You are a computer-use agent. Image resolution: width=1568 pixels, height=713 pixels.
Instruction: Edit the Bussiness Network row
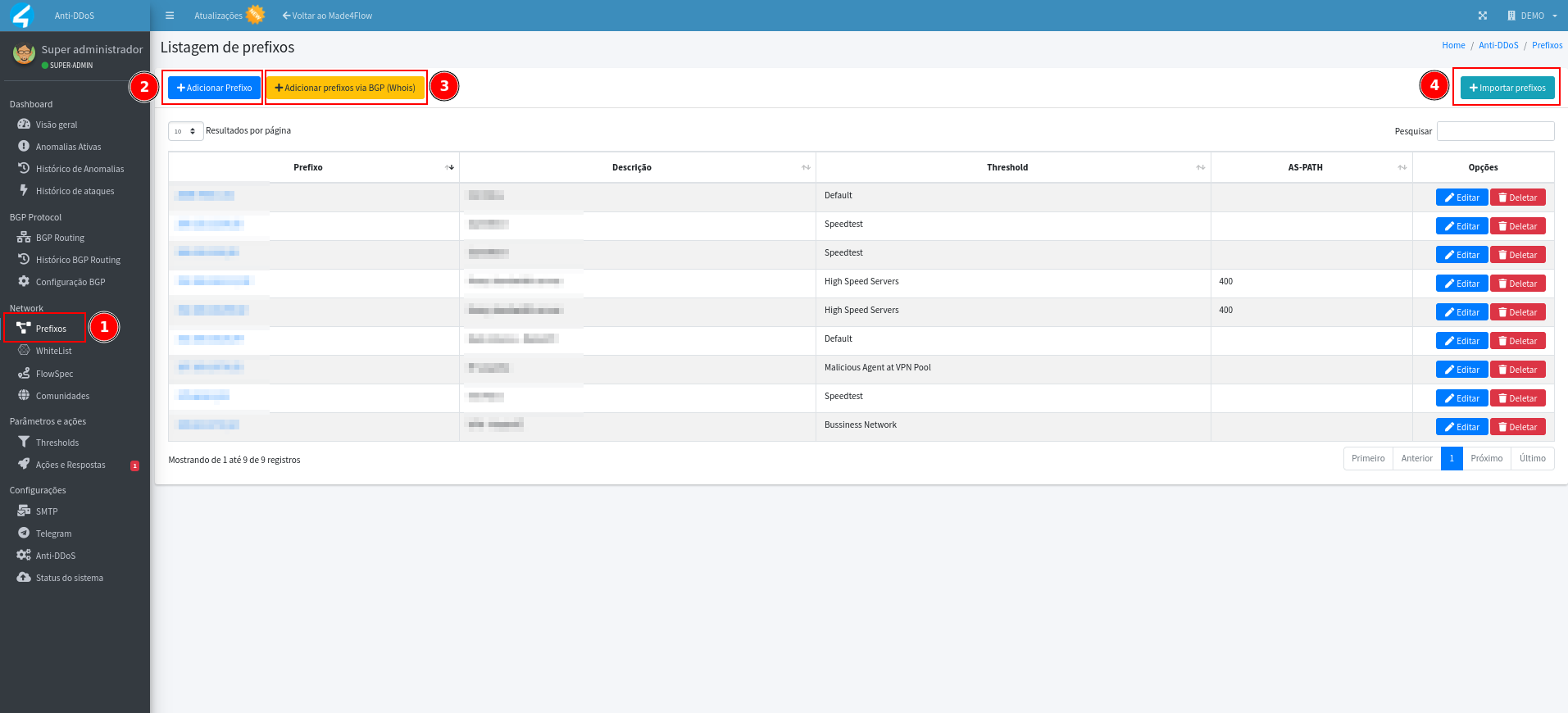click(1462, 427)
